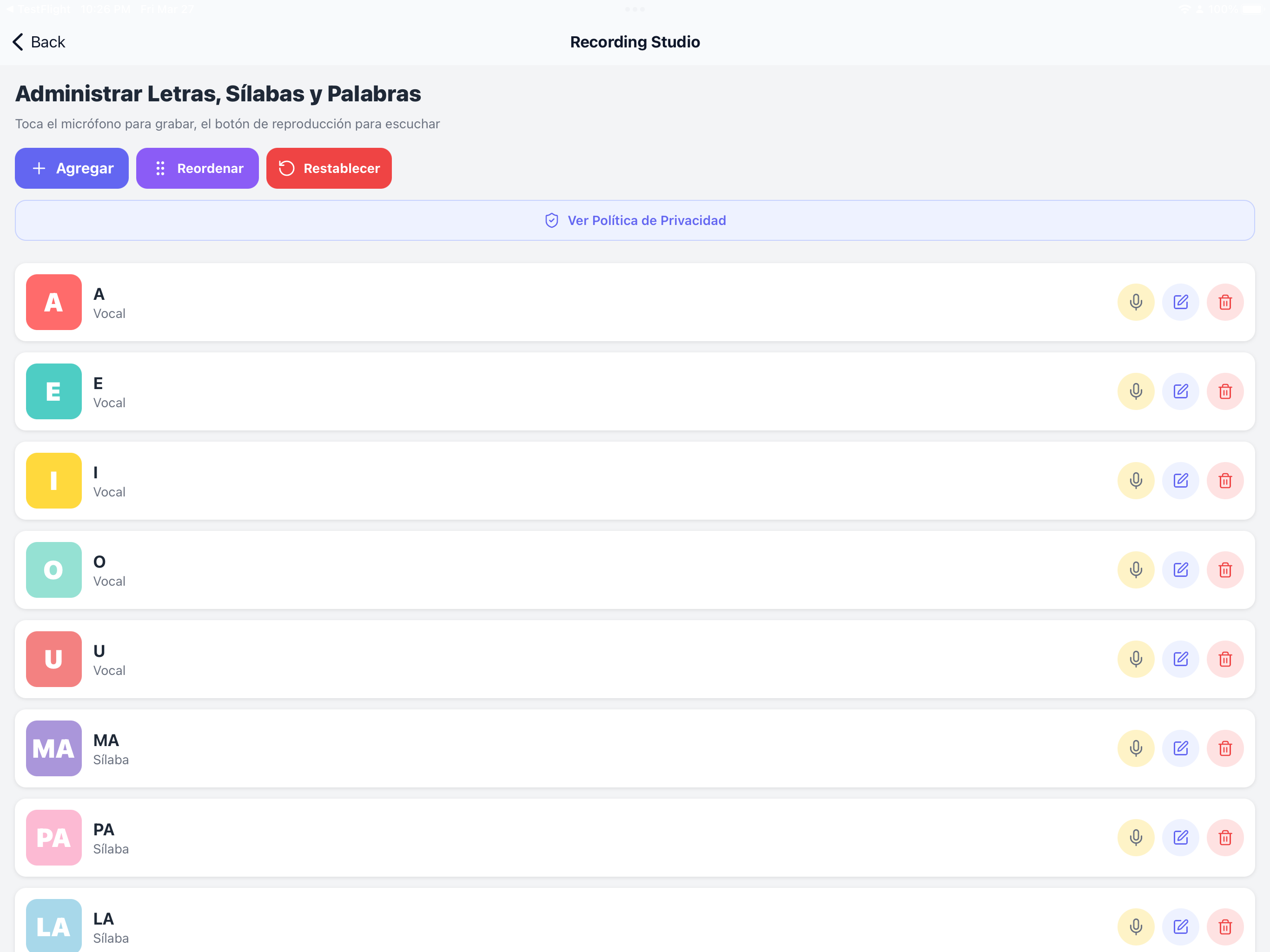
Task: Delete the letter U entry
Action: tap(1225, 659)
